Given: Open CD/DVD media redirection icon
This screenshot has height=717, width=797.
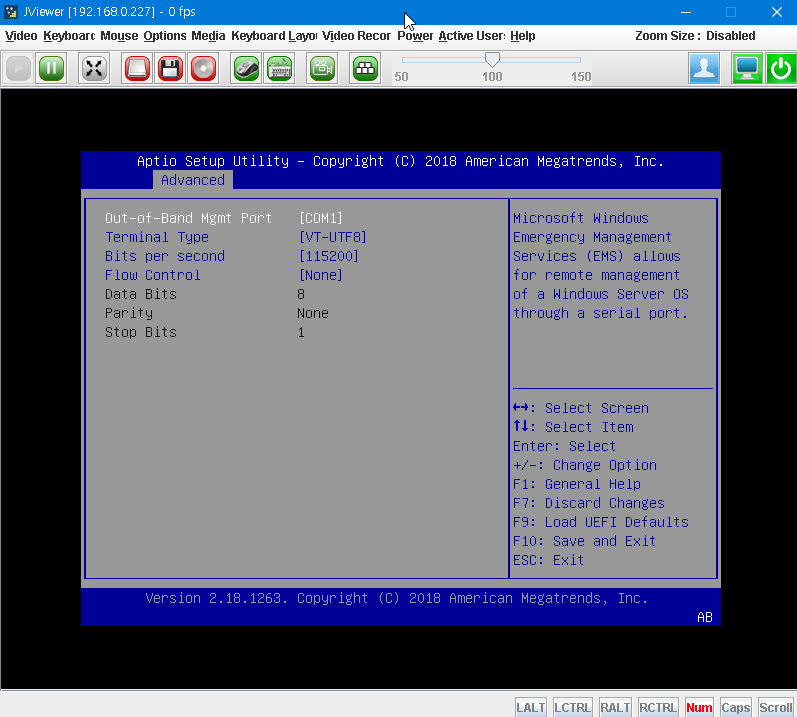Looking at the screenshot, I should click(203, 68).
